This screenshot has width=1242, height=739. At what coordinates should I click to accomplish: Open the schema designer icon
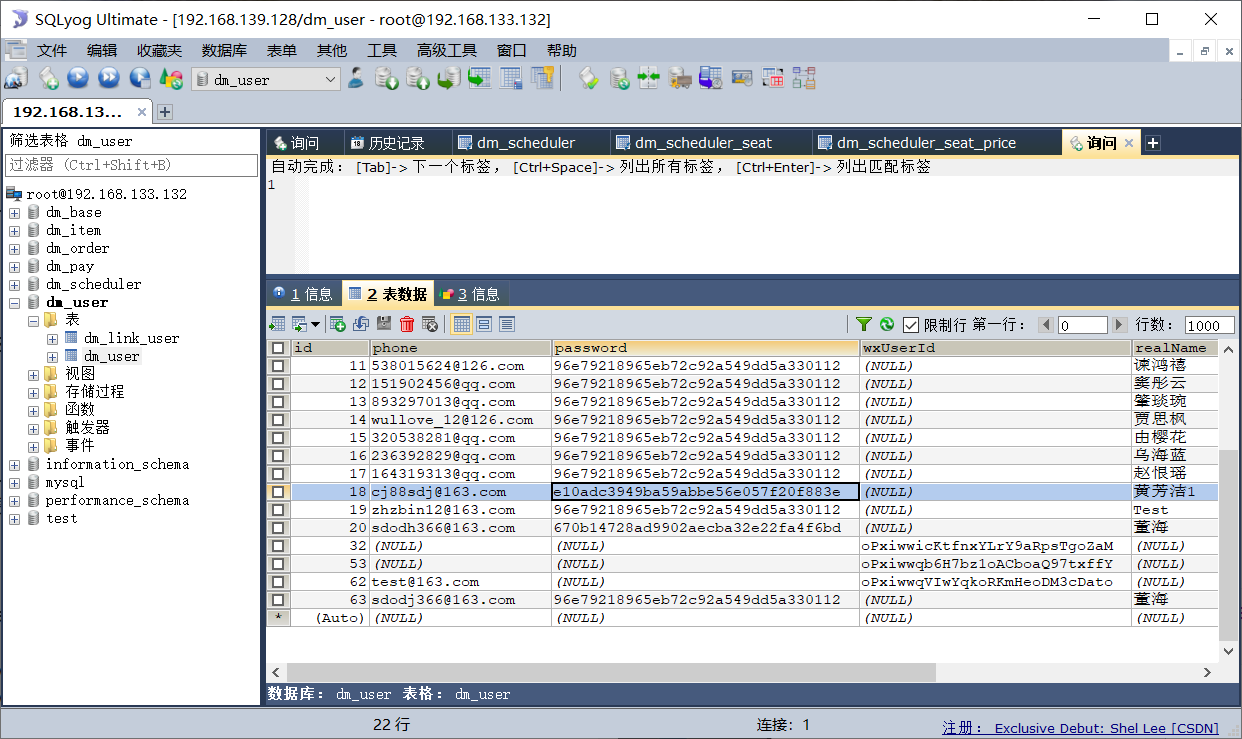pyautogui.click(x=804, y=79)
